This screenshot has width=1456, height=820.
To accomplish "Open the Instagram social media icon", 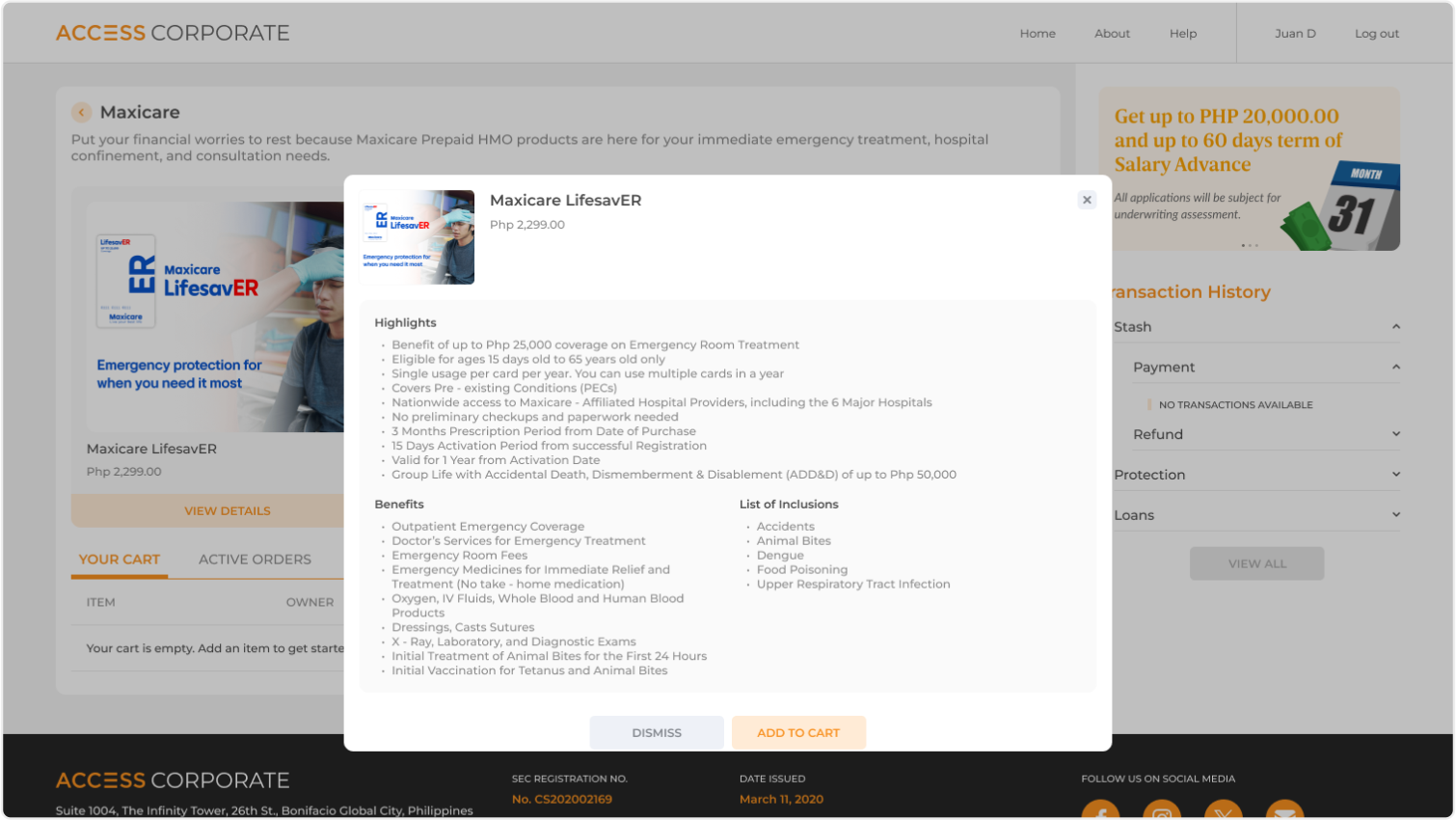I will (x=1162, y=810).
